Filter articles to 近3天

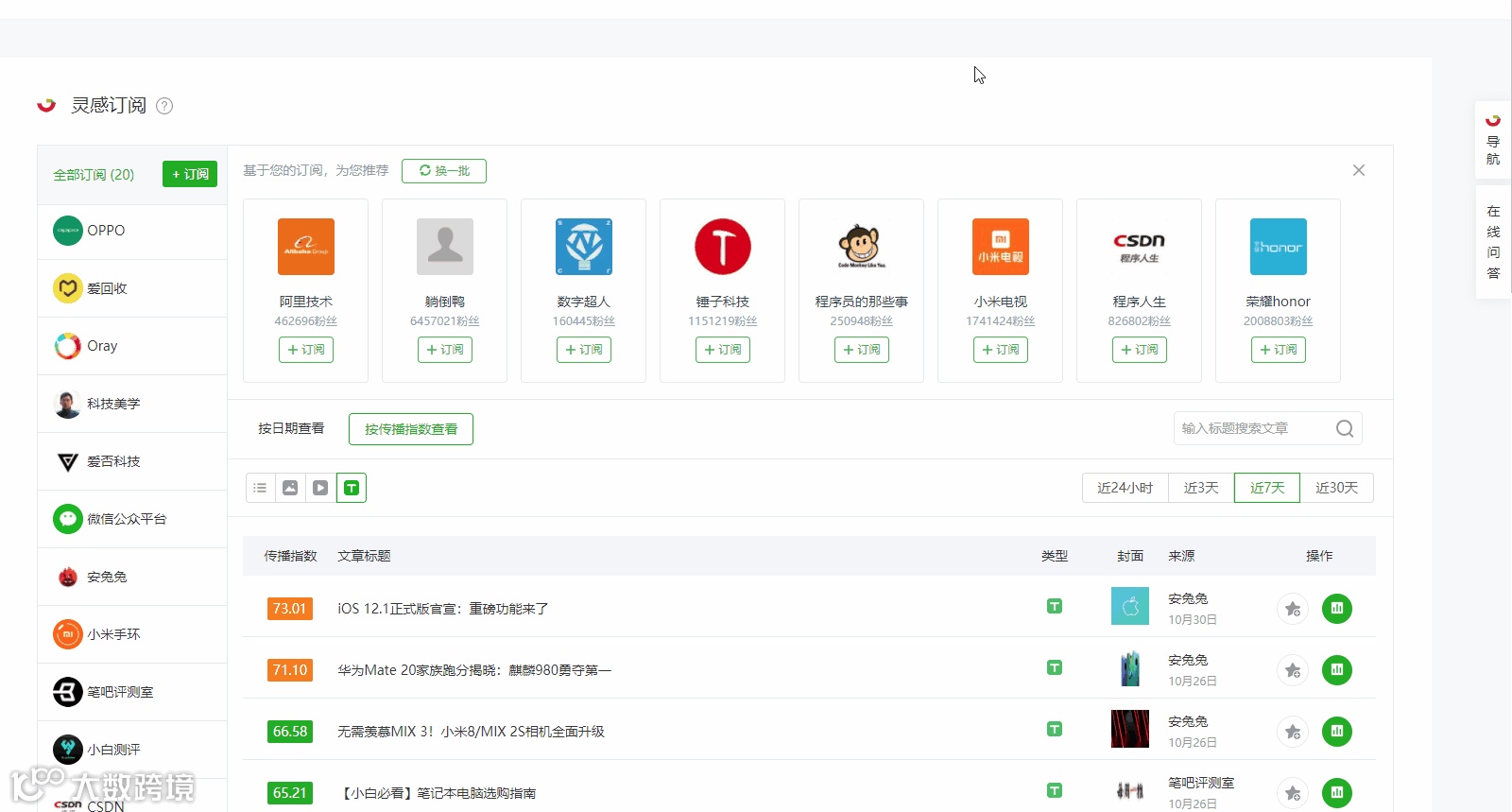click(x=1201, y=488)
